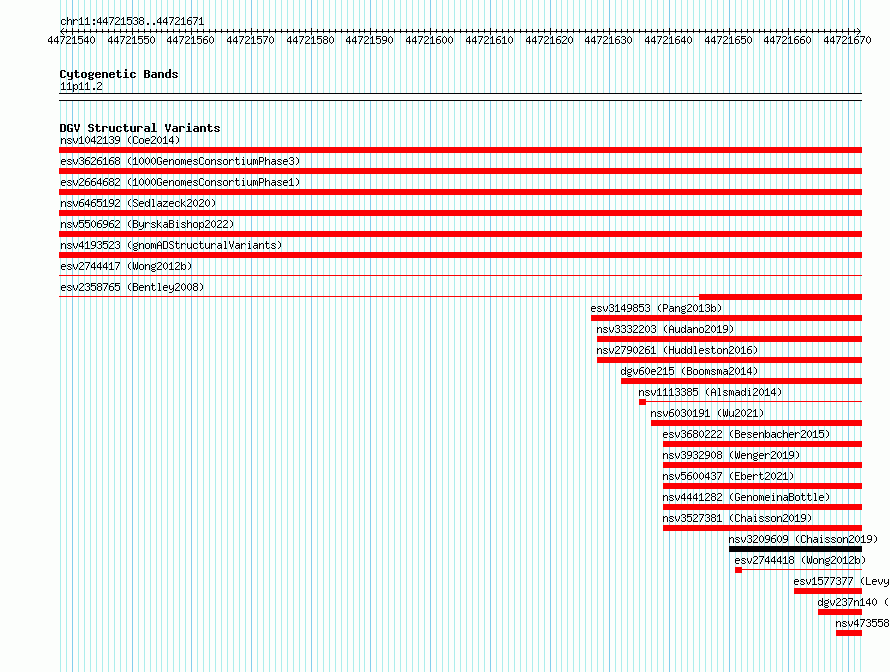Click ruler coordinate 44721540
Viewport: 890px width, 672px height.
pyautogui.click(x=72, y=40)
